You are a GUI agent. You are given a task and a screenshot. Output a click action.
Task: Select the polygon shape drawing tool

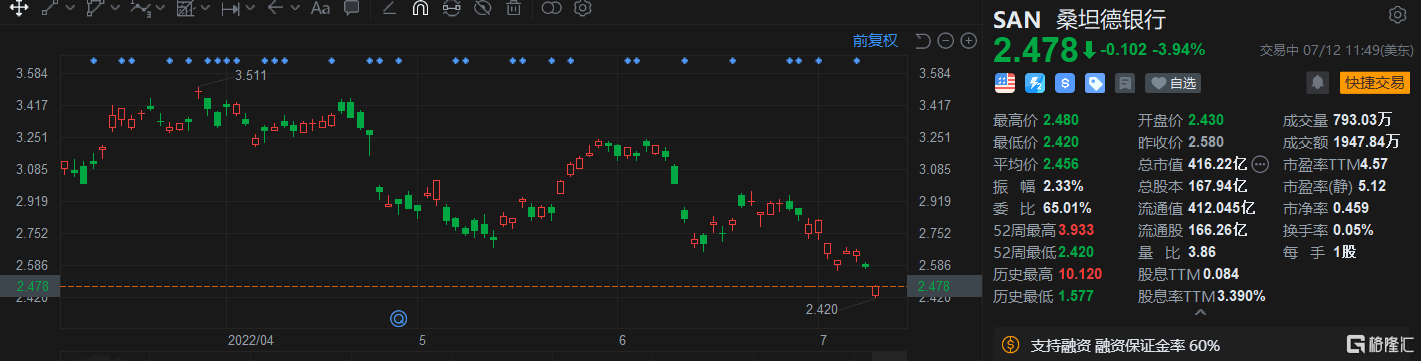pos(97,9)
